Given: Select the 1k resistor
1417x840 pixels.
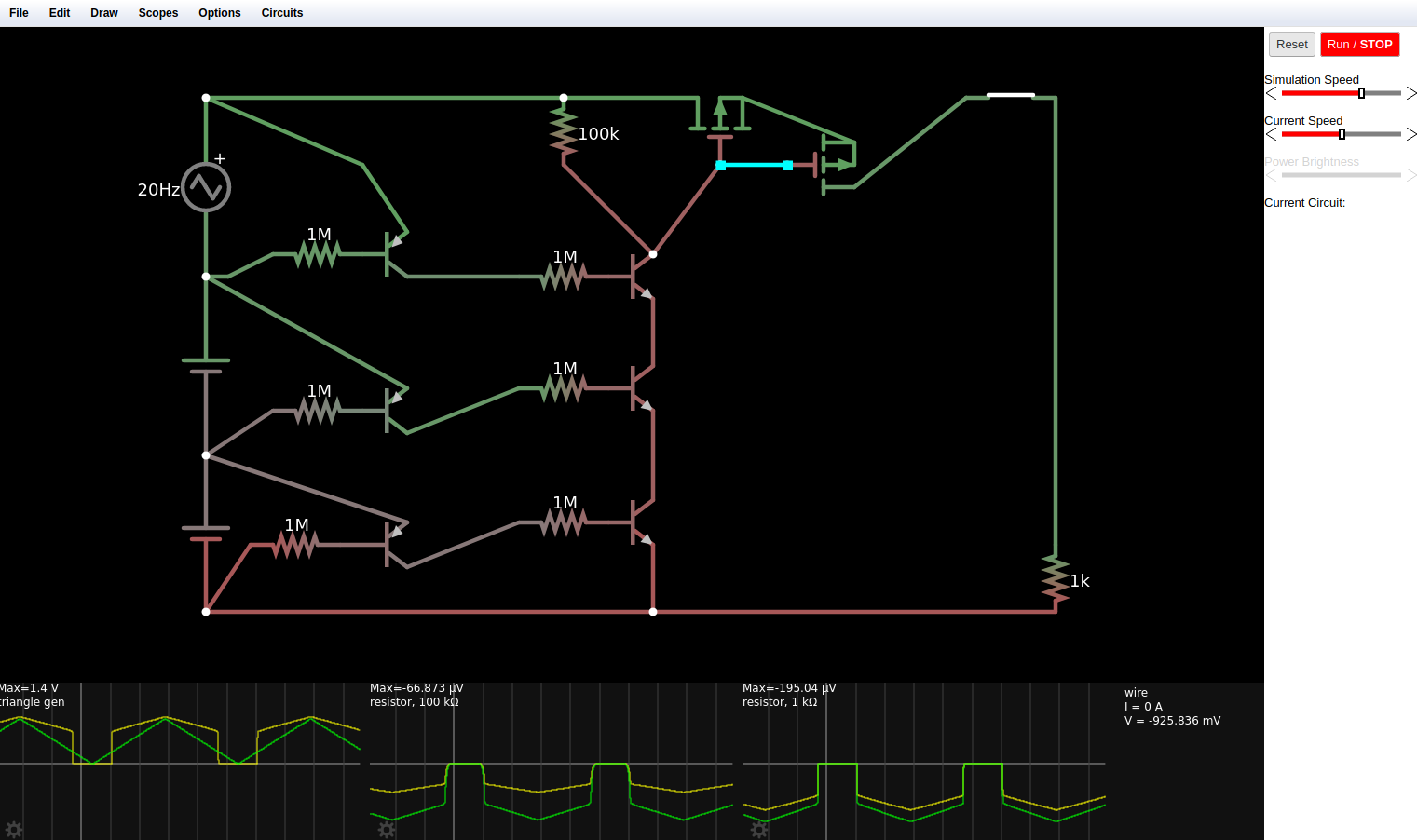Looking at the screenshot, I should (x=1056, y=579).
